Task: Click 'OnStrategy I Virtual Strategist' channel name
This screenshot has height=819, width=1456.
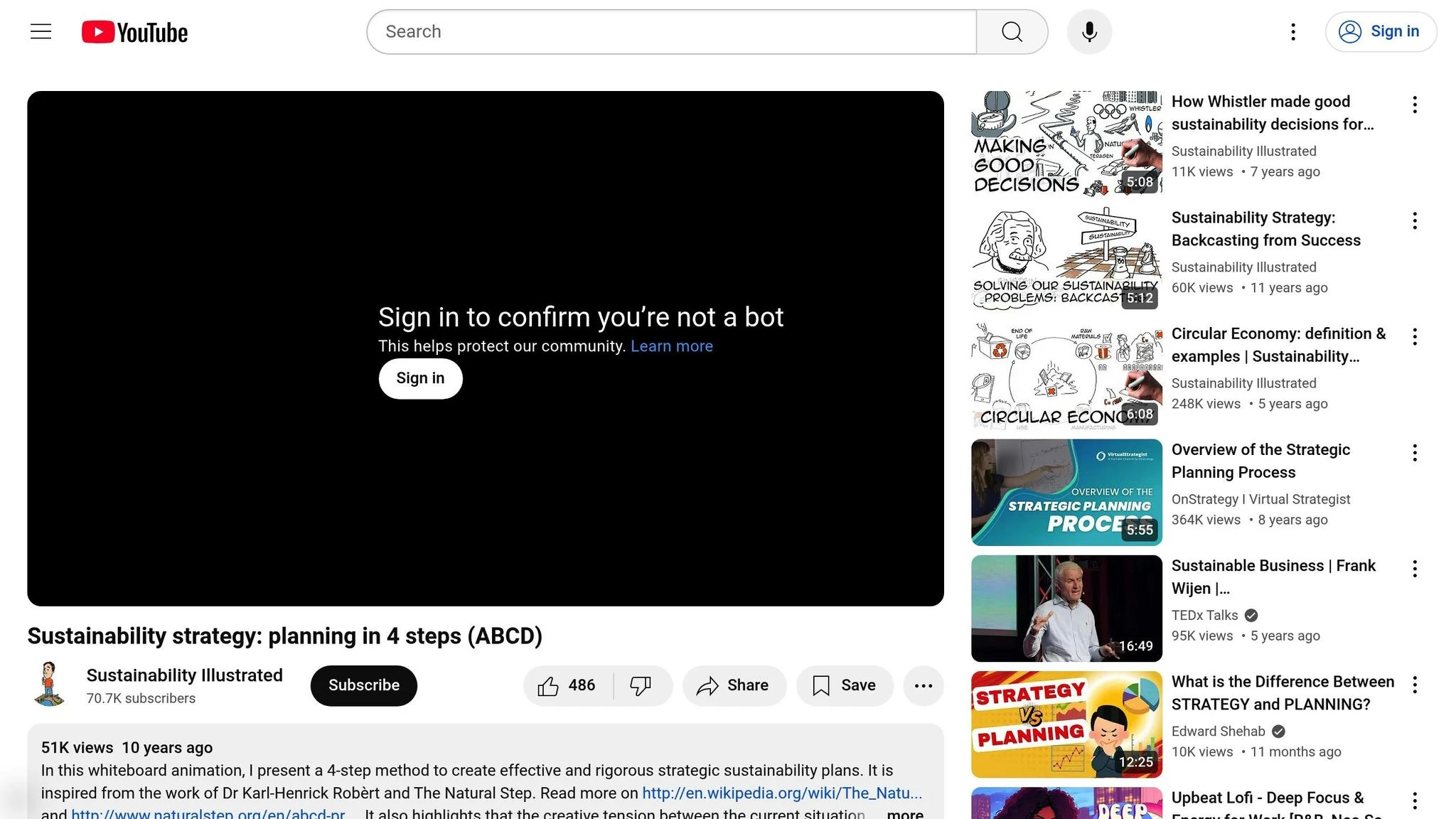Action: 1260,499
